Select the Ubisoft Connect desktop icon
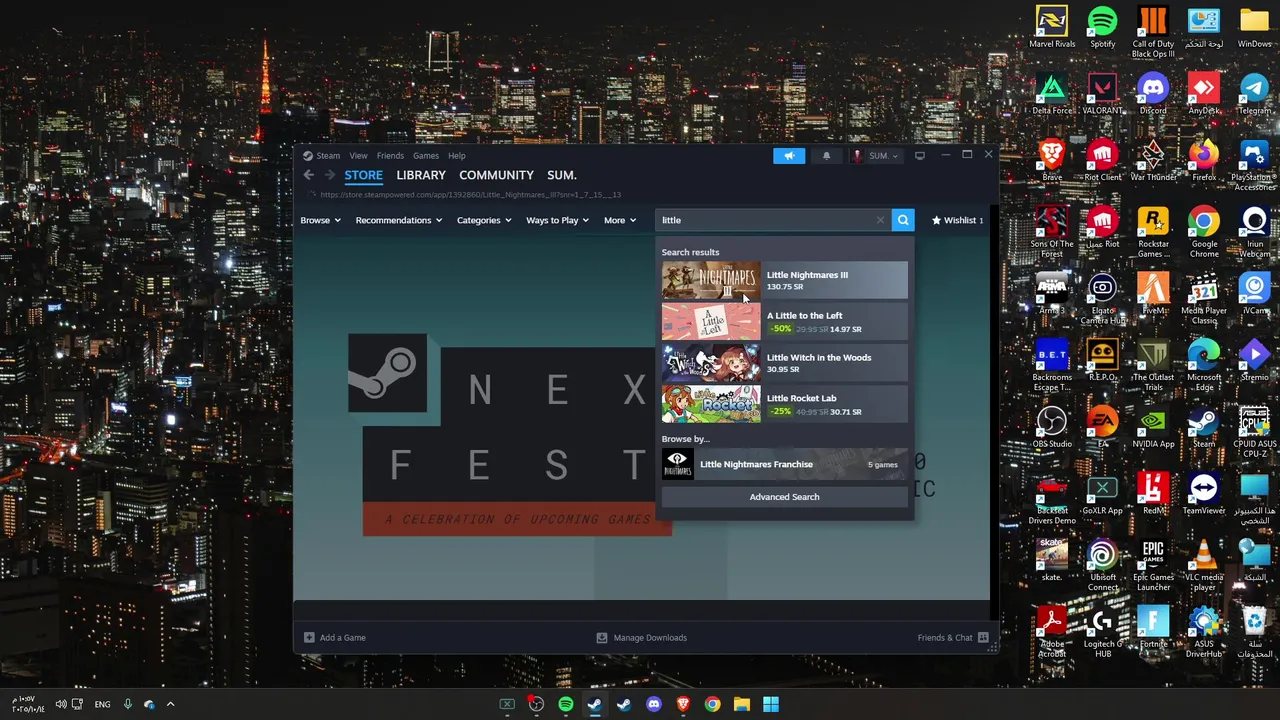Viewport: 1280px width, 720px height. [x=1103, y=565]
